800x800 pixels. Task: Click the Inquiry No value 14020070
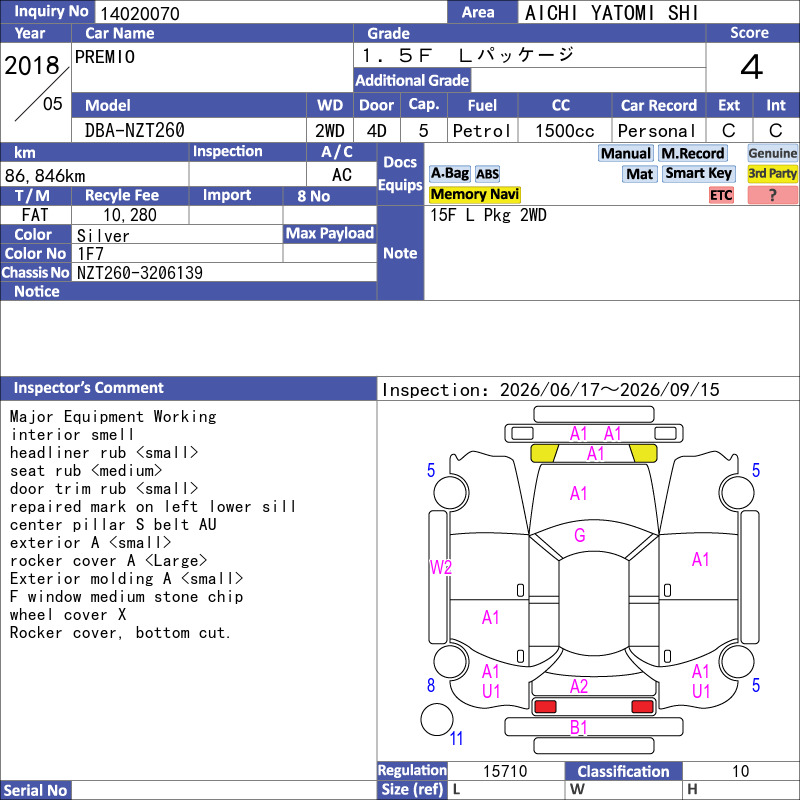140,13
